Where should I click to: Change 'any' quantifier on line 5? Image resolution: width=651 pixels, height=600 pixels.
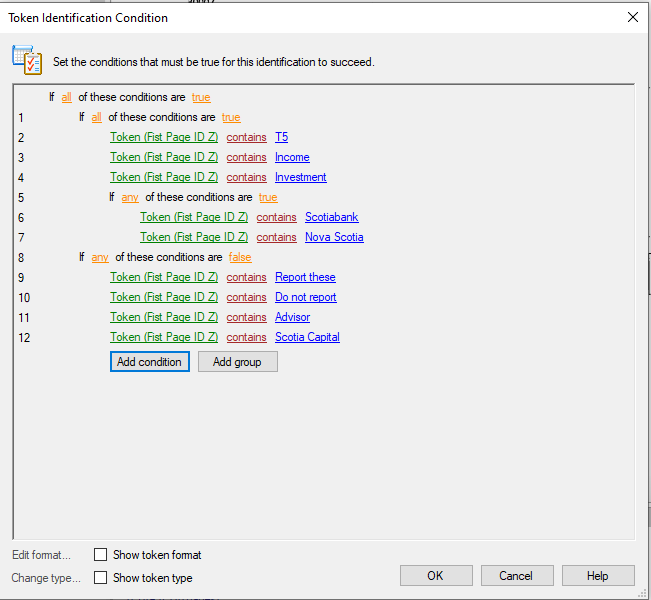point(130,197)
